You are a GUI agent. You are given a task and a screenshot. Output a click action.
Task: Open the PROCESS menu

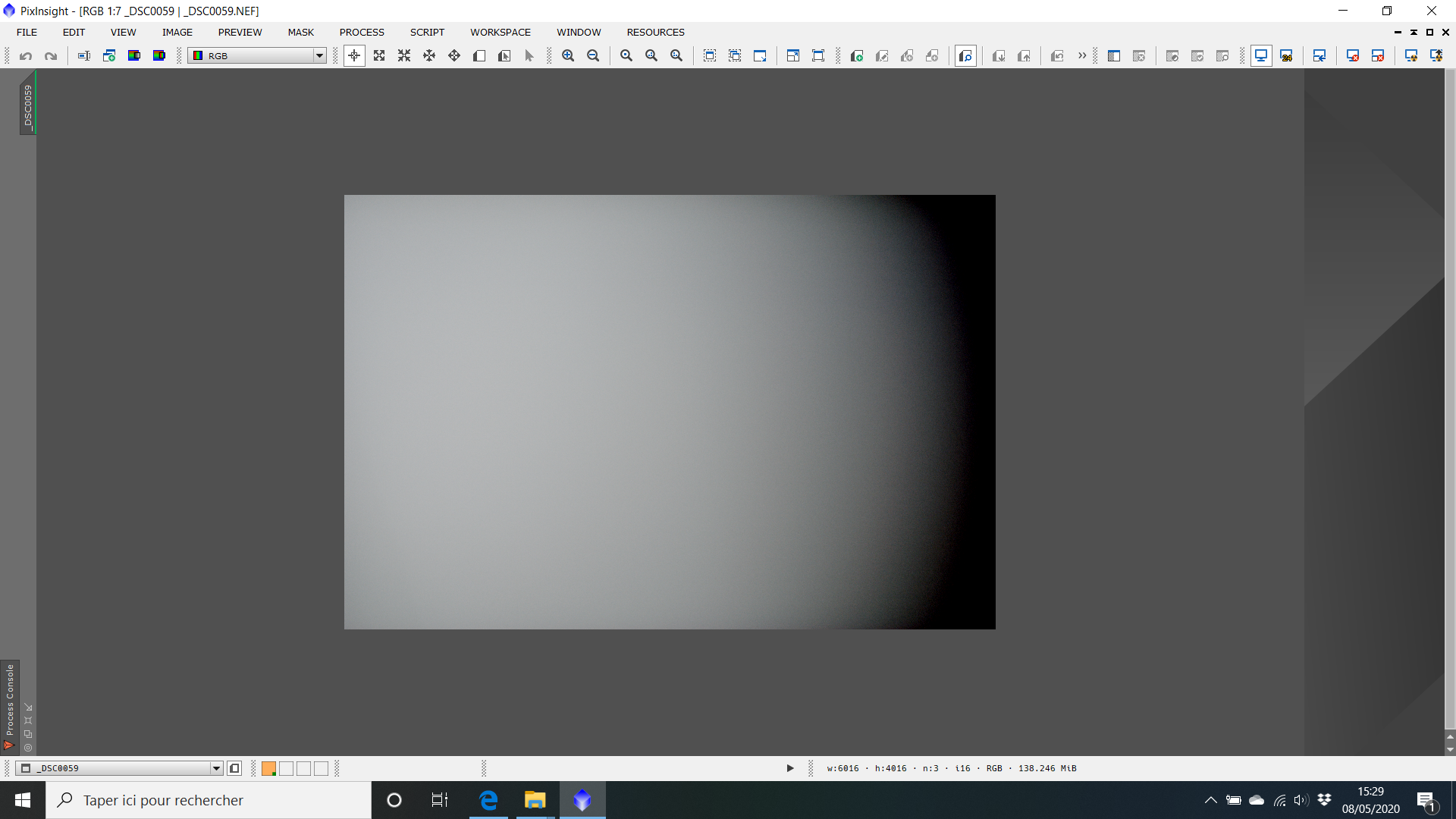click(362, 32)
